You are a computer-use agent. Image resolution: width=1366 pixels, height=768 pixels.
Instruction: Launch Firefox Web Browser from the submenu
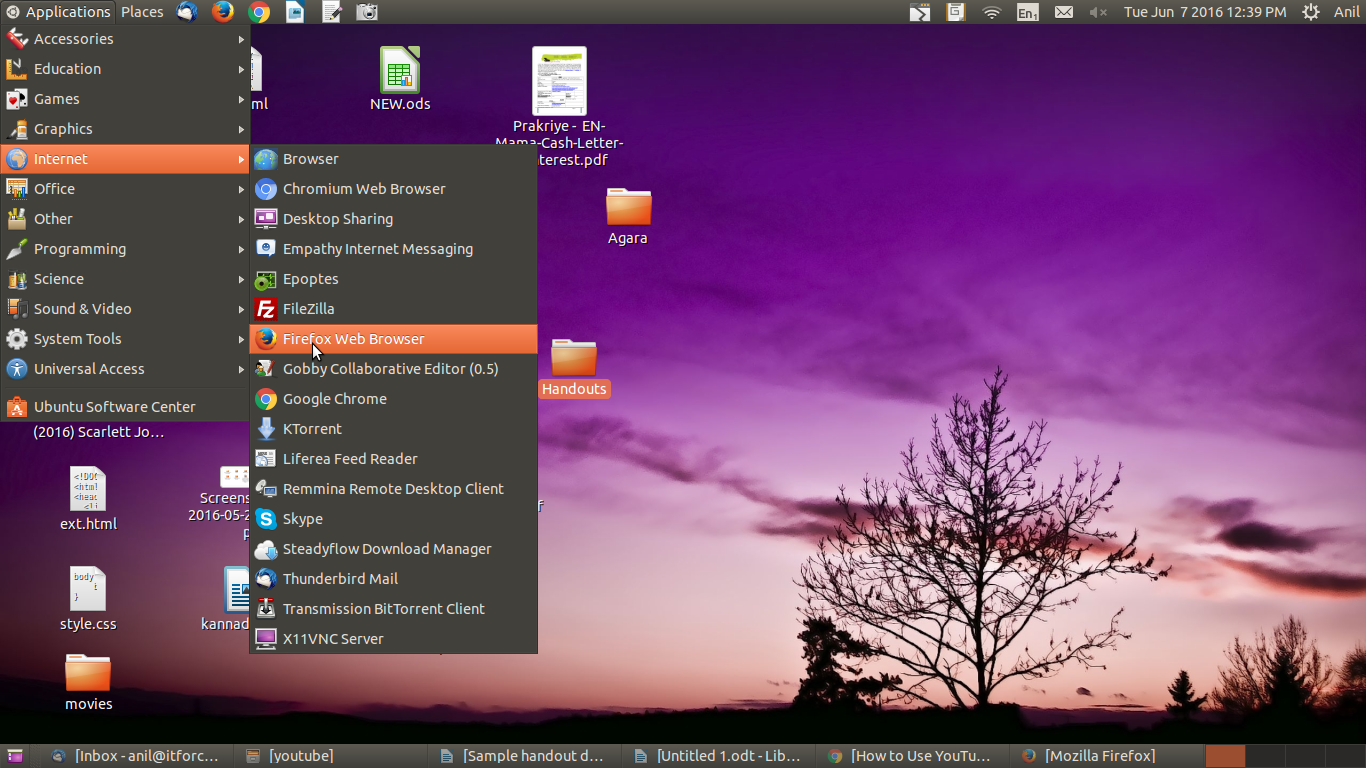393,339
